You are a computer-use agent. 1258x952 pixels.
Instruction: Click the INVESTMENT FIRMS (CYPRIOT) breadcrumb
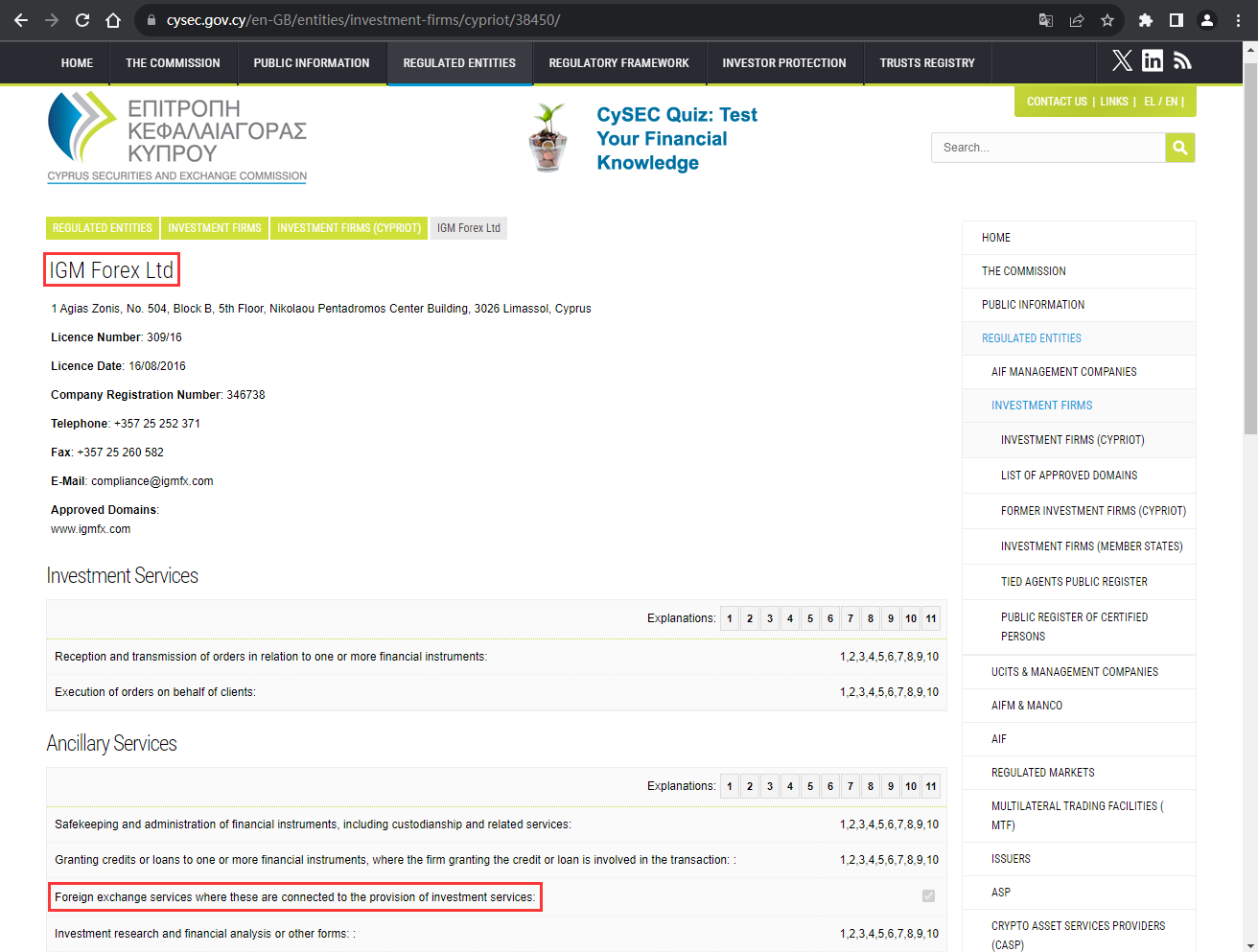coord(349,228)
